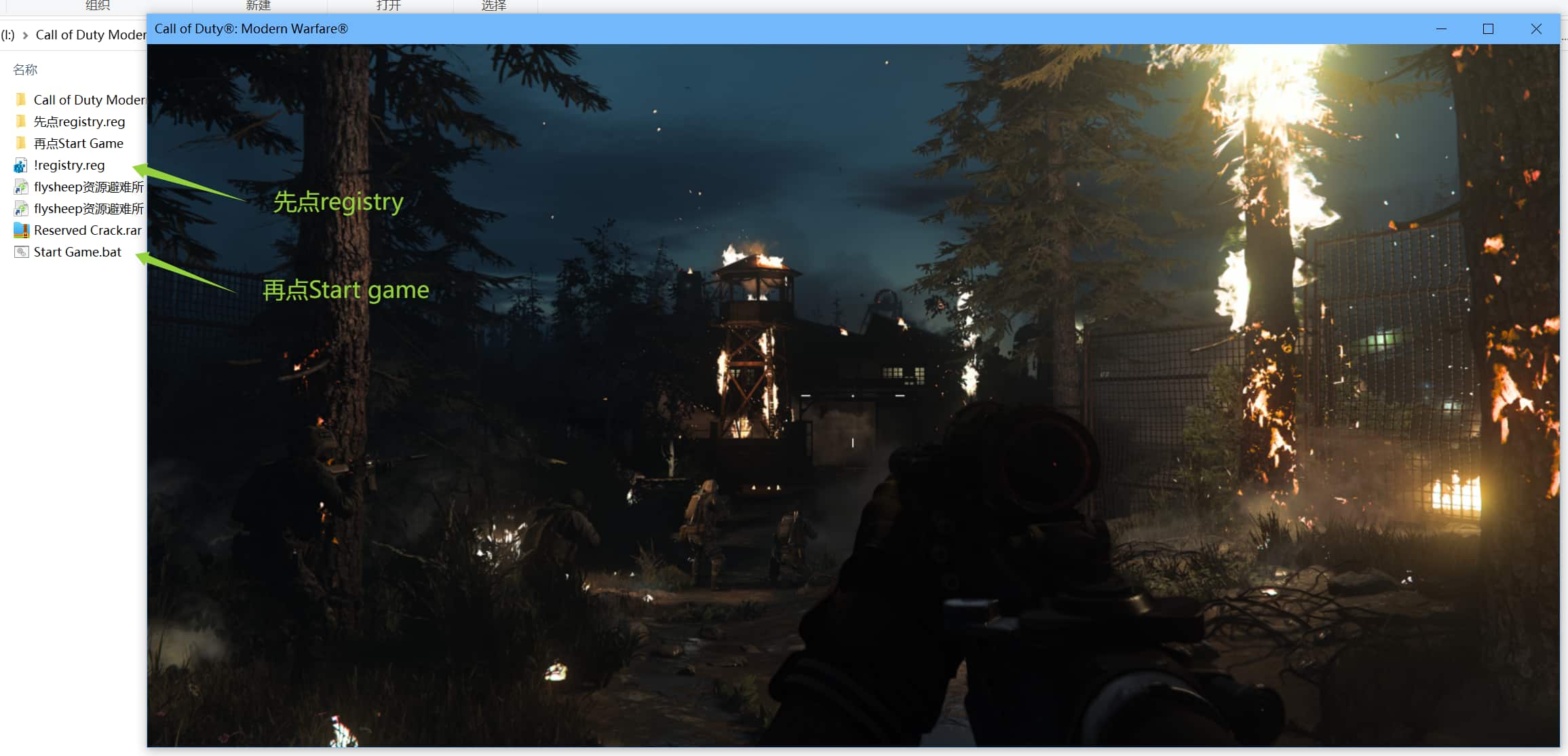This screenshot has height=756, width=1568.
Task: Select the Call of Duty Modern folder name
Action: 90,100
